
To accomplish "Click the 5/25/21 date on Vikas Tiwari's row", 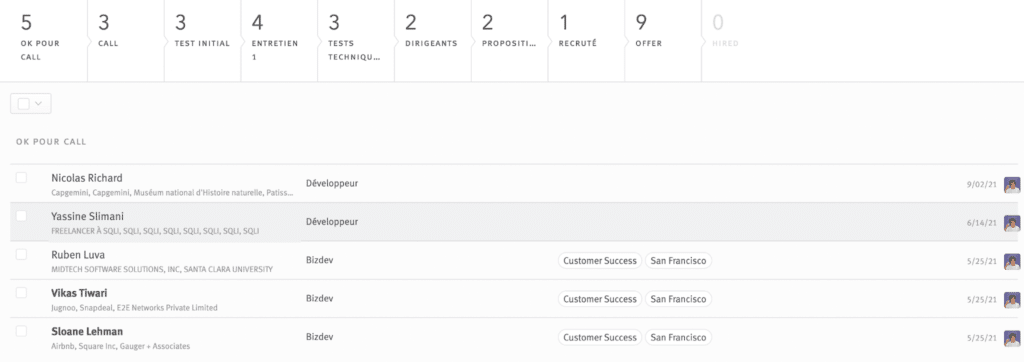I will (982, 300).
